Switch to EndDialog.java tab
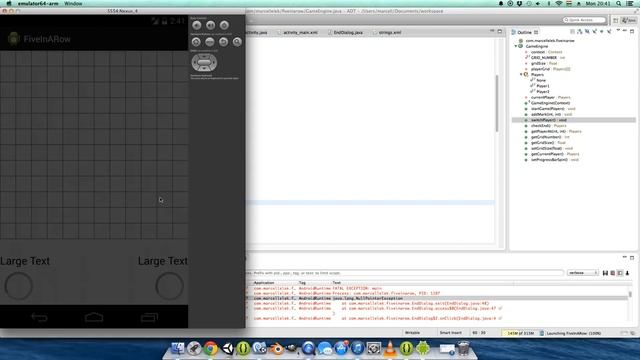The image size is (640, 360). [x=345, y=32]
